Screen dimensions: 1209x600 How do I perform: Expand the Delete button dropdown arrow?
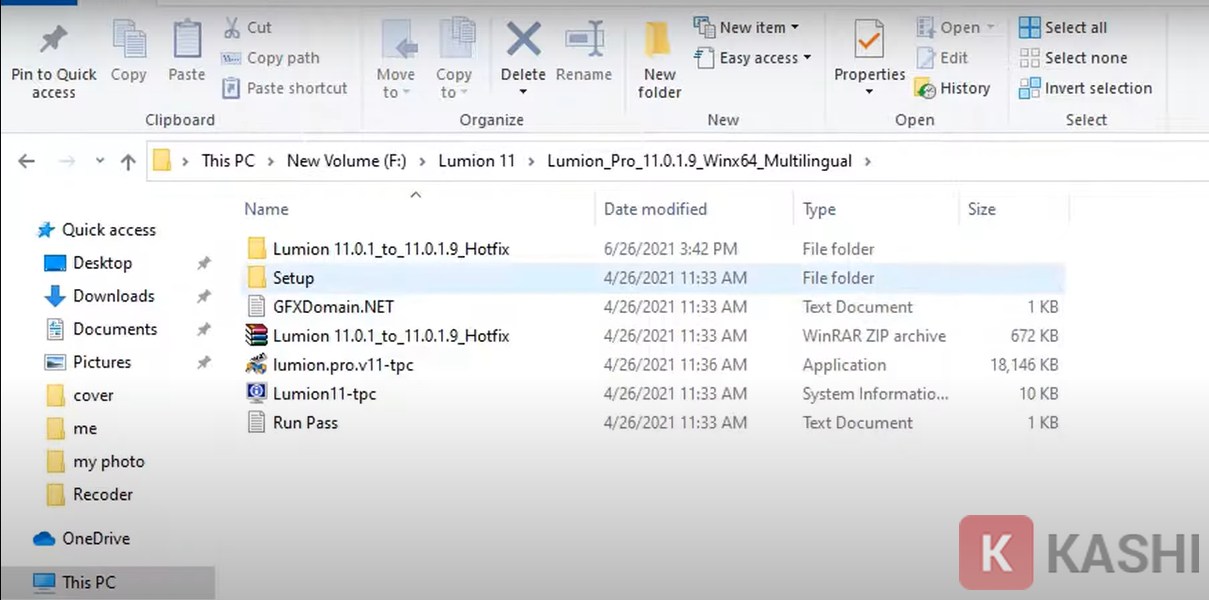tap(522, 93)
